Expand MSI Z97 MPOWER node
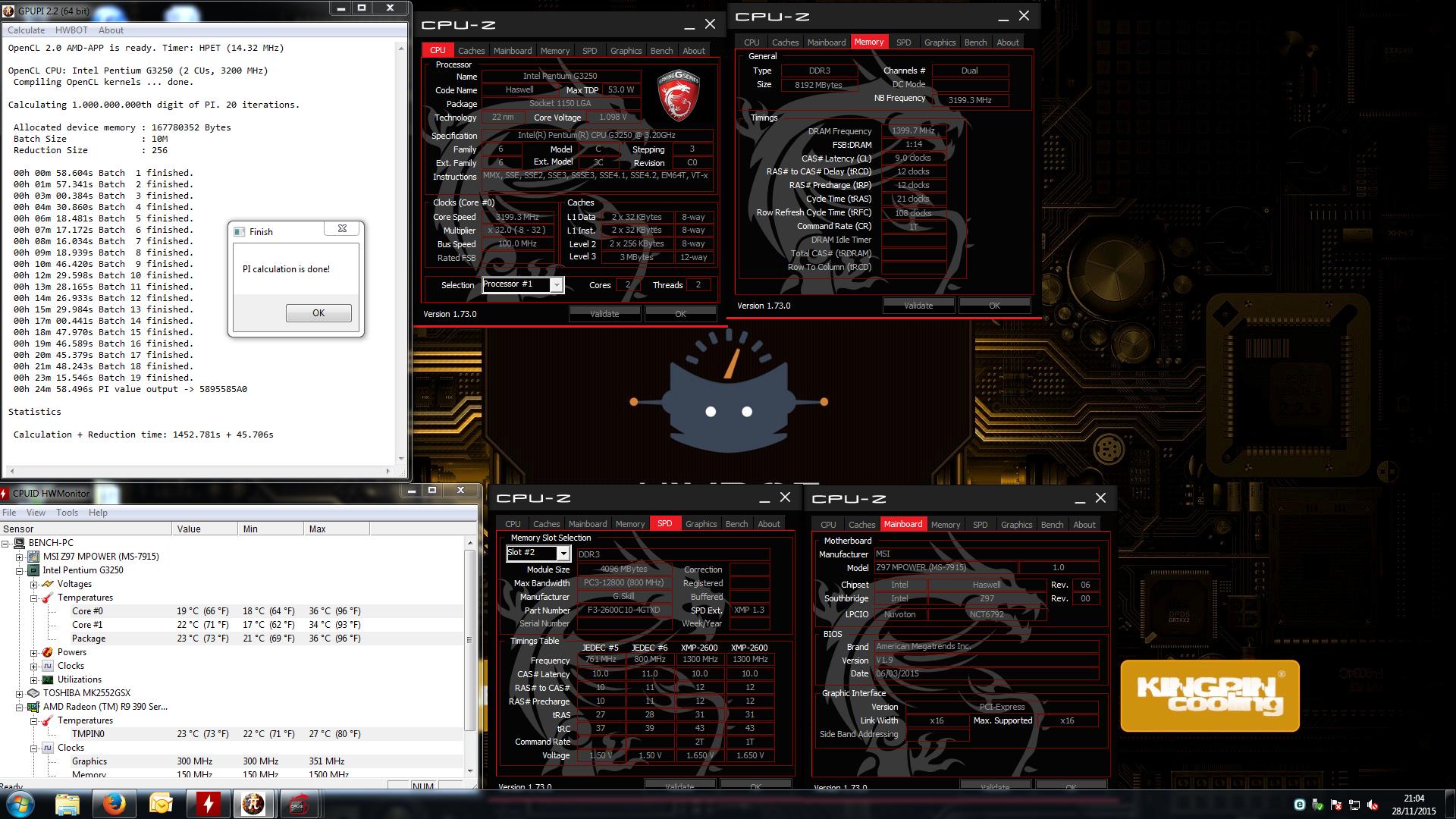Image resolution: width=1456 pixels, height=819 pixels. pos(20,557)
